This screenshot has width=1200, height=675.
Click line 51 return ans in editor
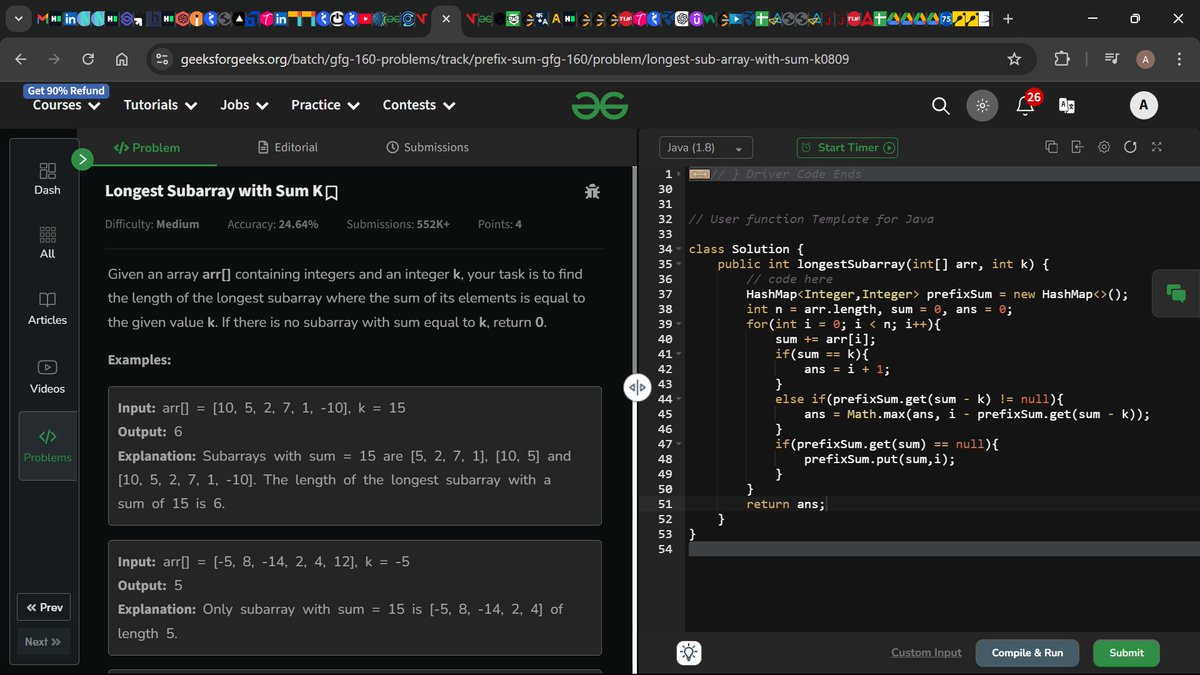point(785,504)
